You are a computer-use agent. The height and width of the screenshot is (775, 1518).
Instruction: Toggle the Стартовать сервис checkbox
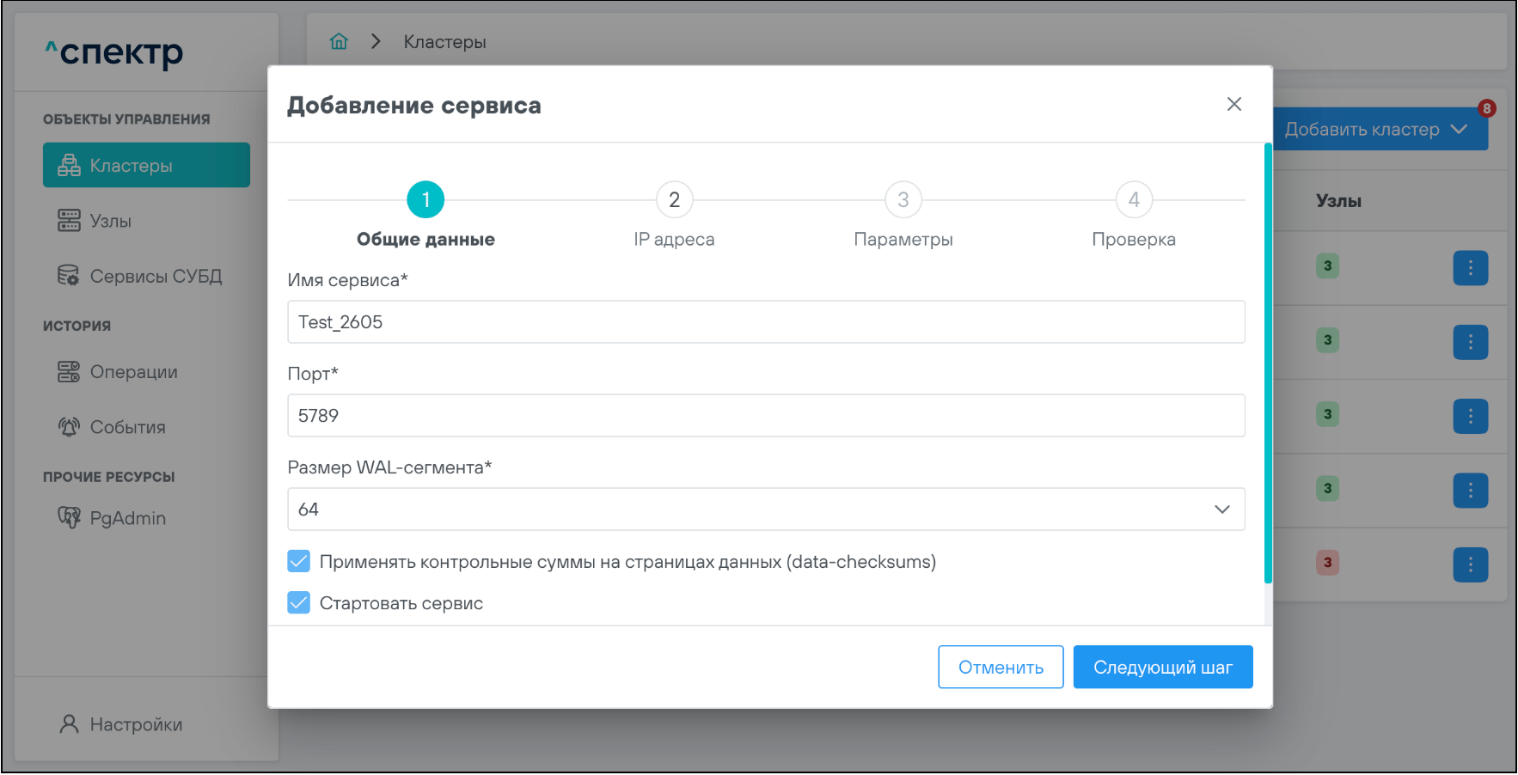pyautogui.click(x=299, y=603)
